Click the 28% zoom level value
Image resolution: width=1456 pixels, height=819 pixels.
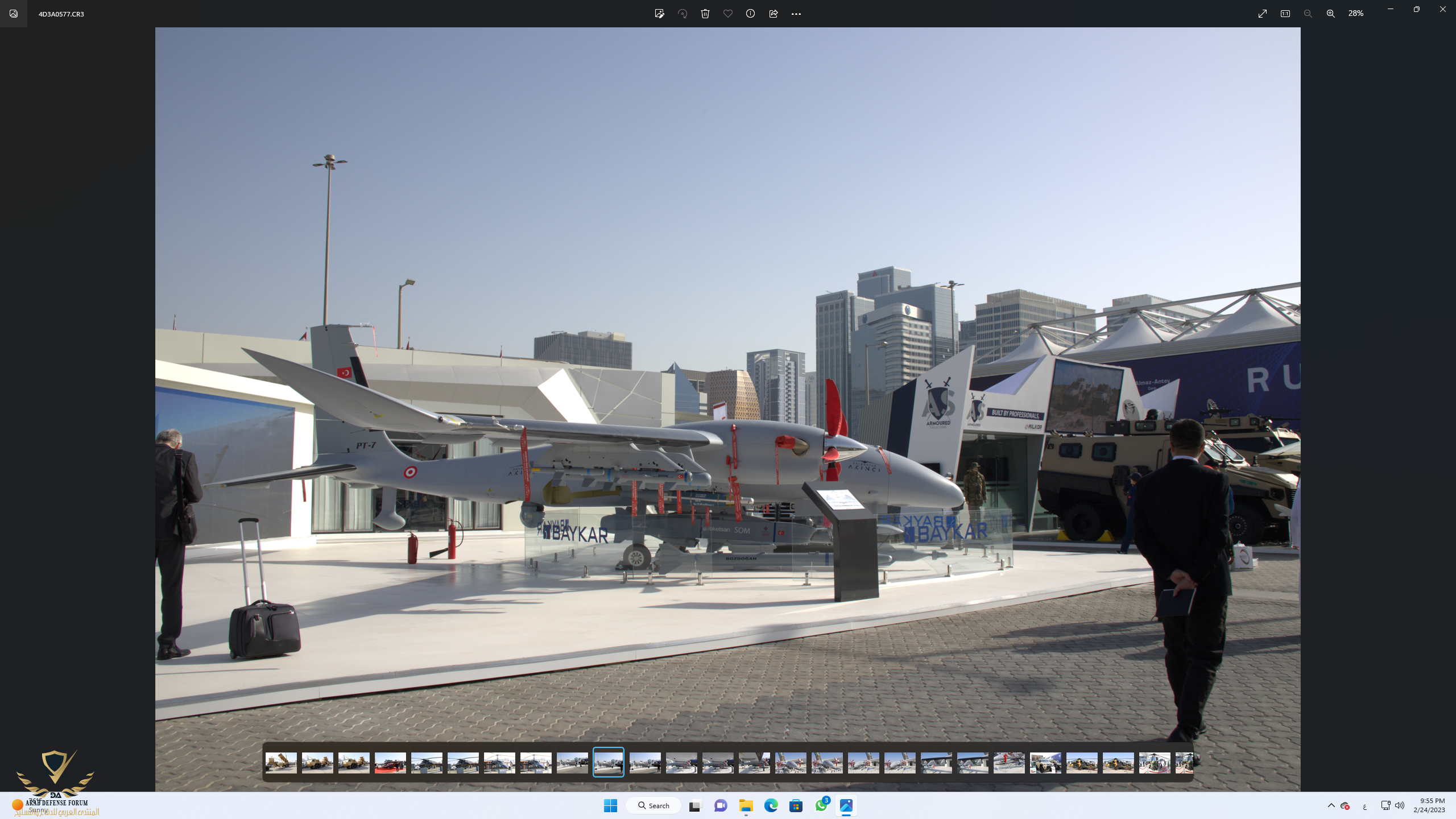[1356, 13]
